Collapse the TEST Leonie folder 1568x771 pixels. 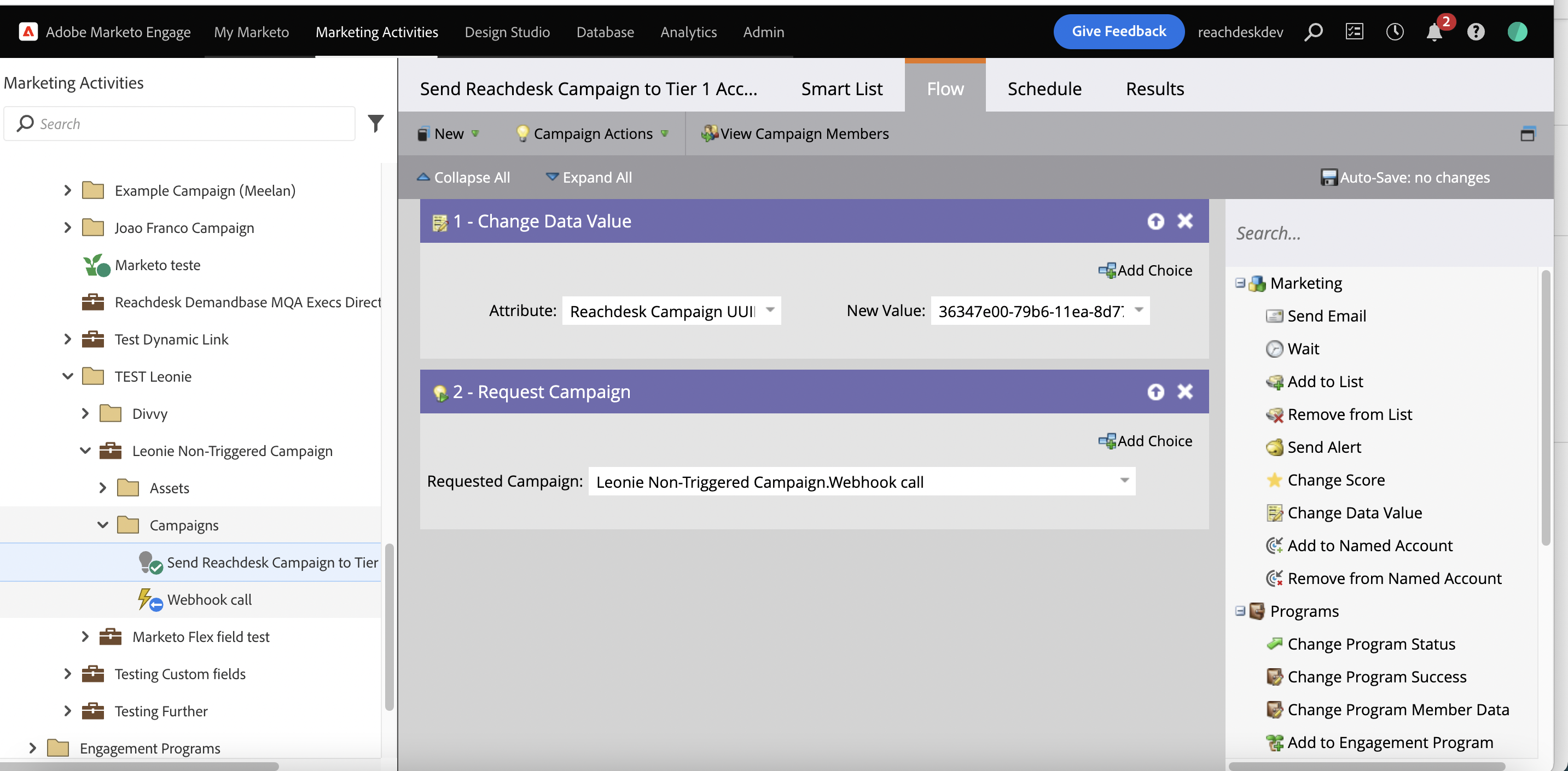click(67, 376)
